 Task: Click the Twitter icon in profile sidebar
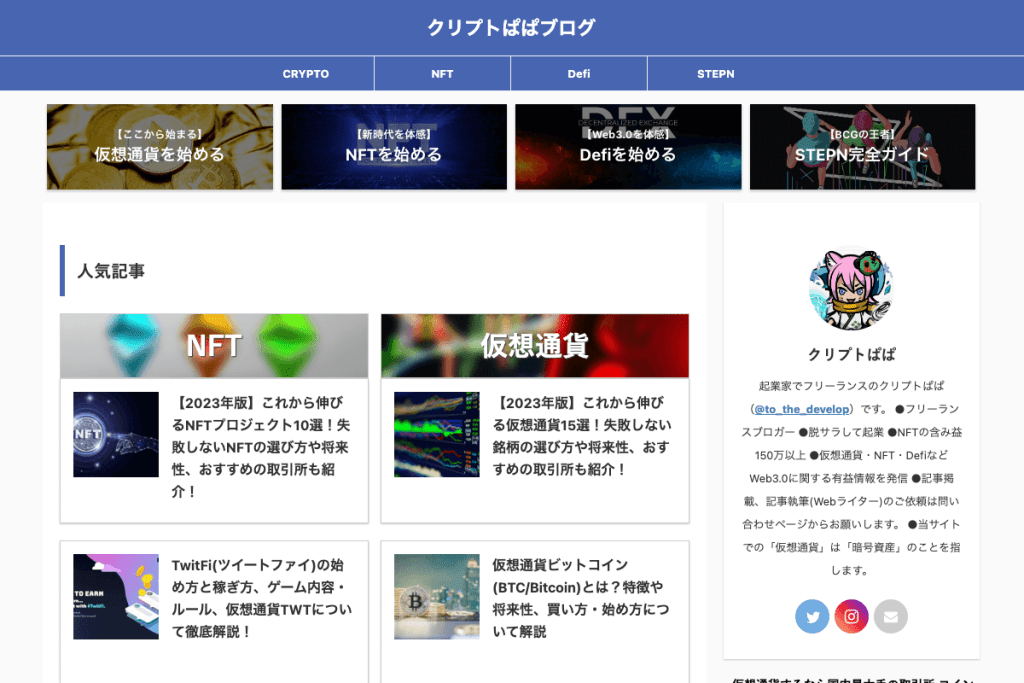tap(812, 616)
